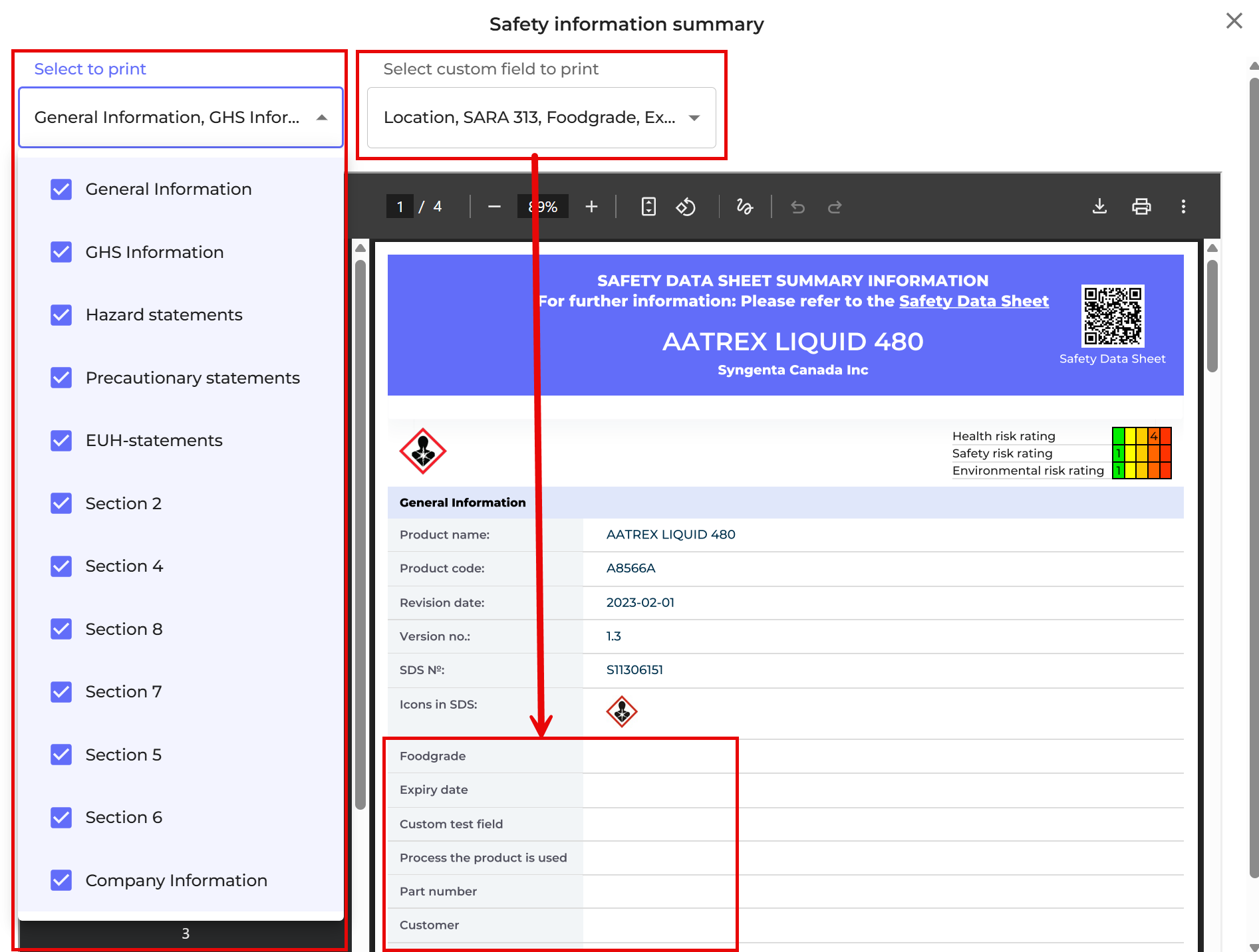Viewport: 1259px width, 952px height.
Task: Click the PDF zoom out minus button
Action: pos(494,207)
